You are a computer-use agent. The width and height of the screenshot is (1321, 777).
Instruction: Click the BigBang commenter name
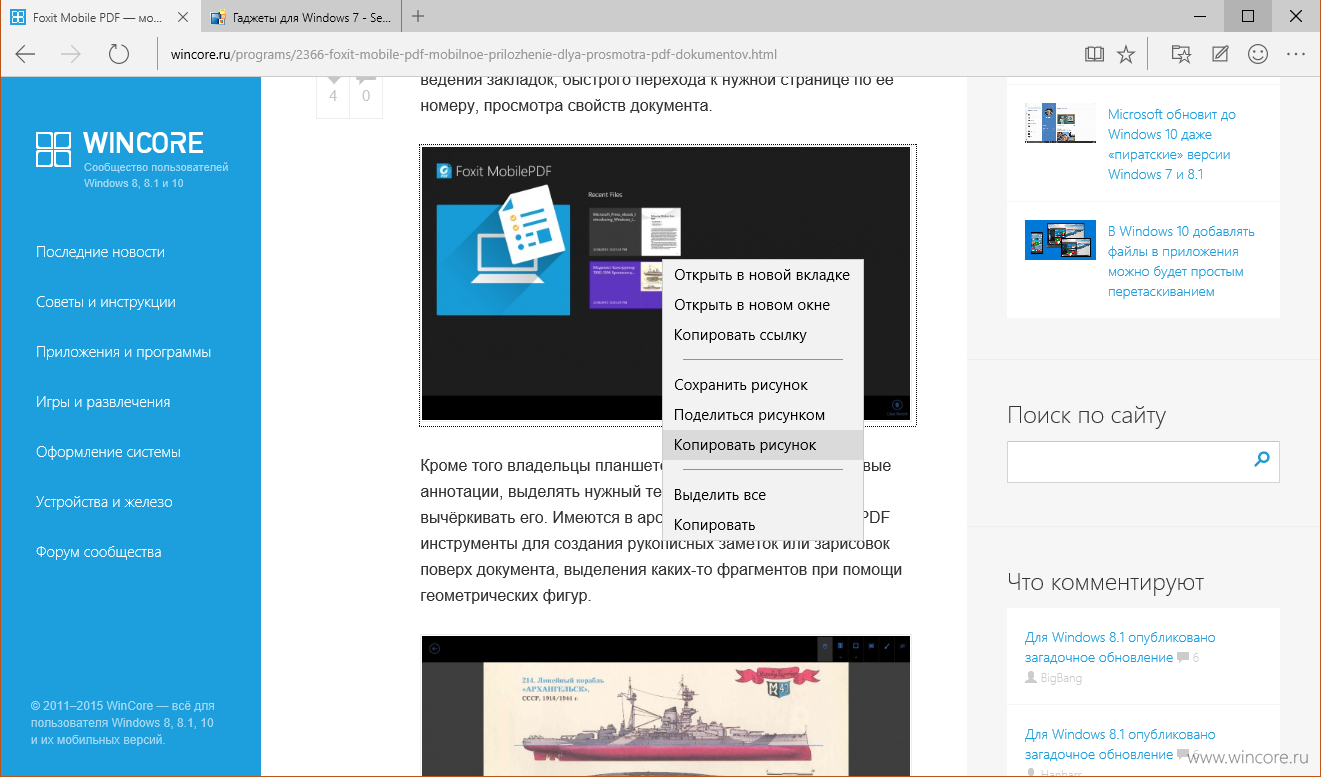[x=1060, y=678]
